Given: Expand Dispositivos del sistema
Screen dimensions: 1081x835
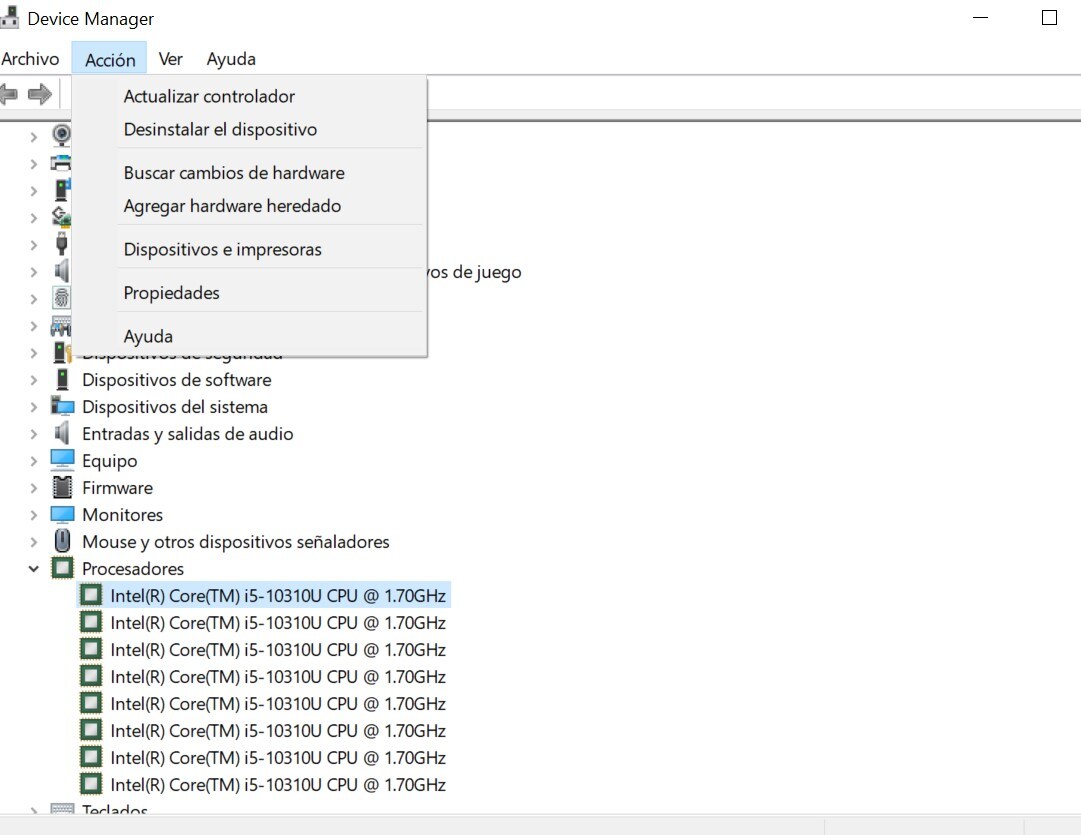Looking at the screenshot, I should [x=33, y=407].
